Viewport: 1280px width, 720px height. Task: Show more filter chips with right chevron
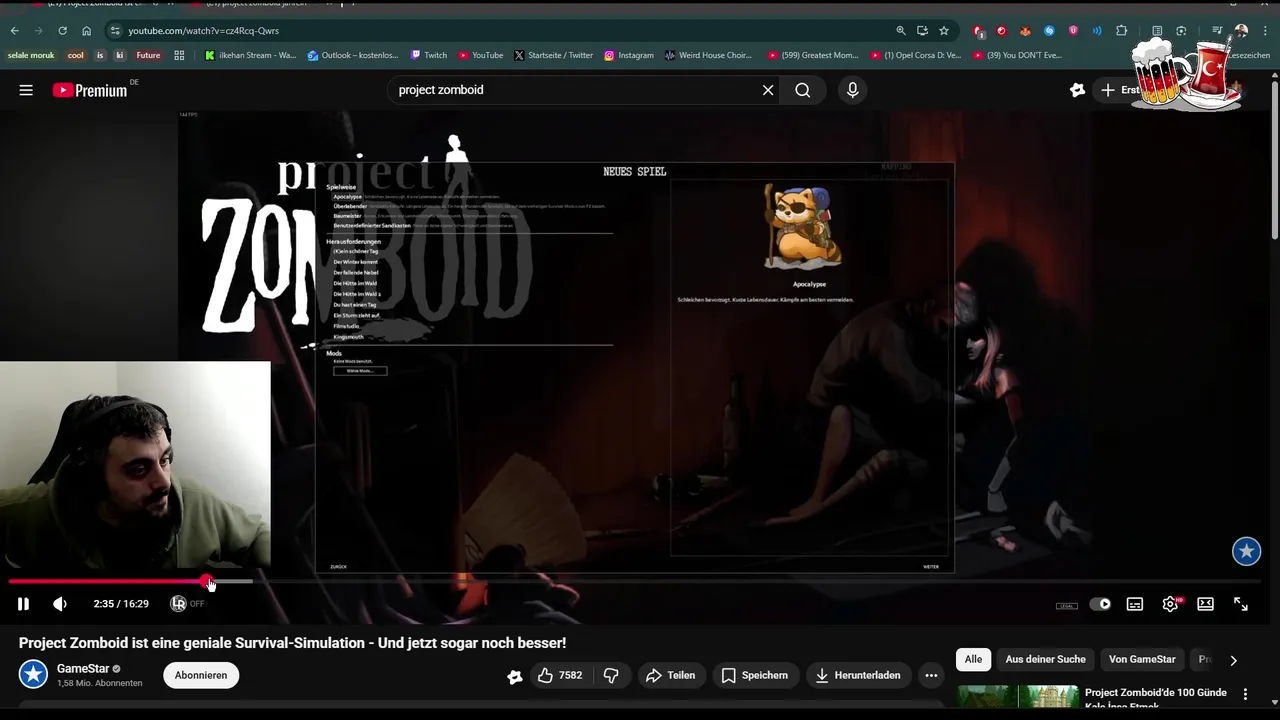click(1233, 660)
